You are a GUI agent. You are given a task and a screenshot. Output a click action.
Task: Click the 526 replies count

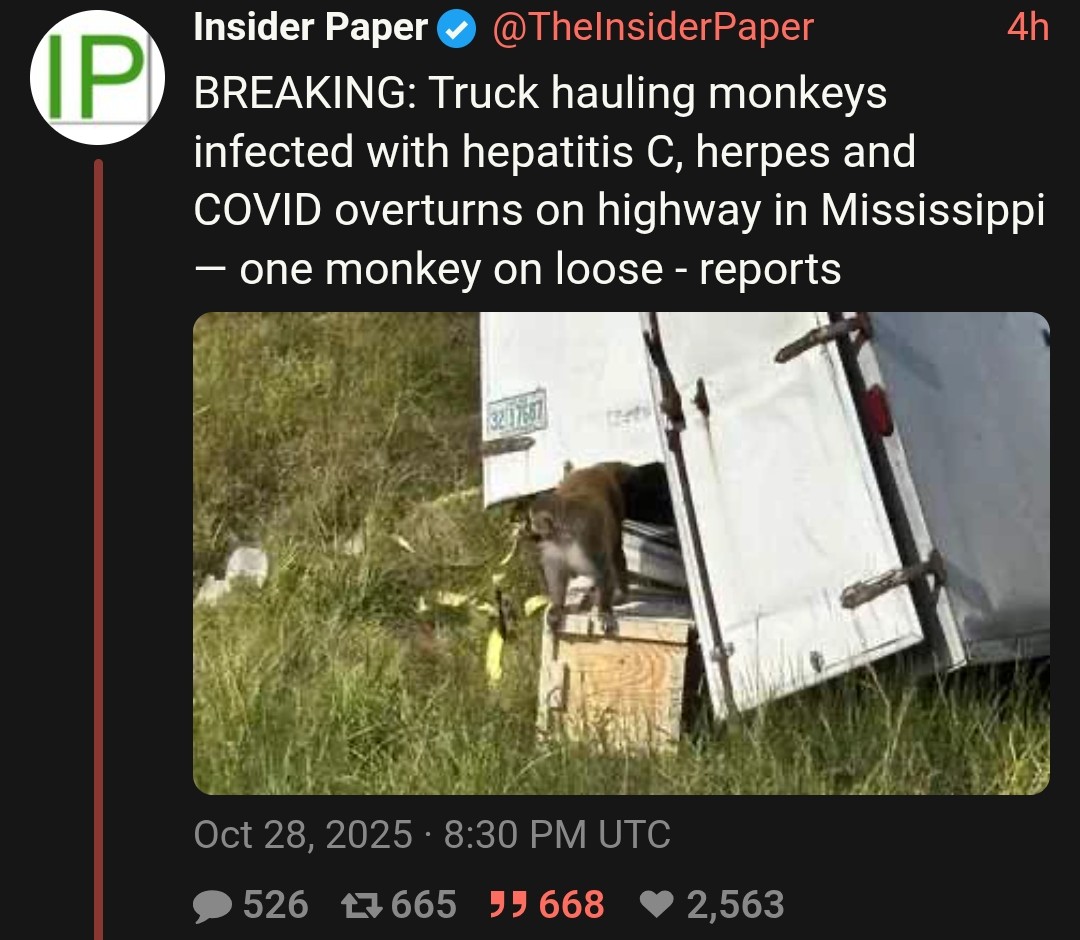[276, 904]
